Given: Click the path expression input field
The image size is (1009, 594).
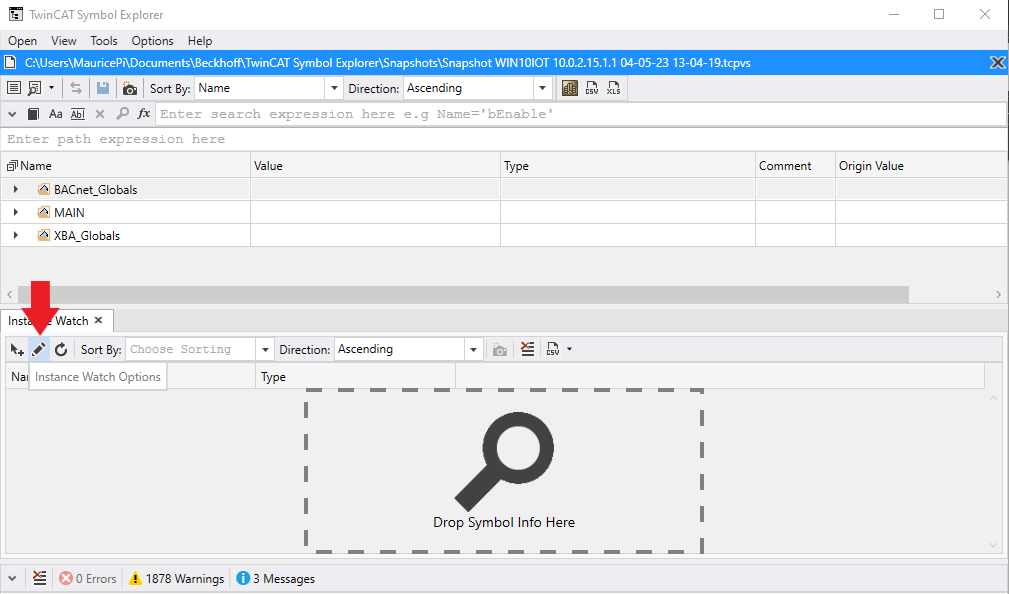Looking at the screenshot, I should coord(504,139).
